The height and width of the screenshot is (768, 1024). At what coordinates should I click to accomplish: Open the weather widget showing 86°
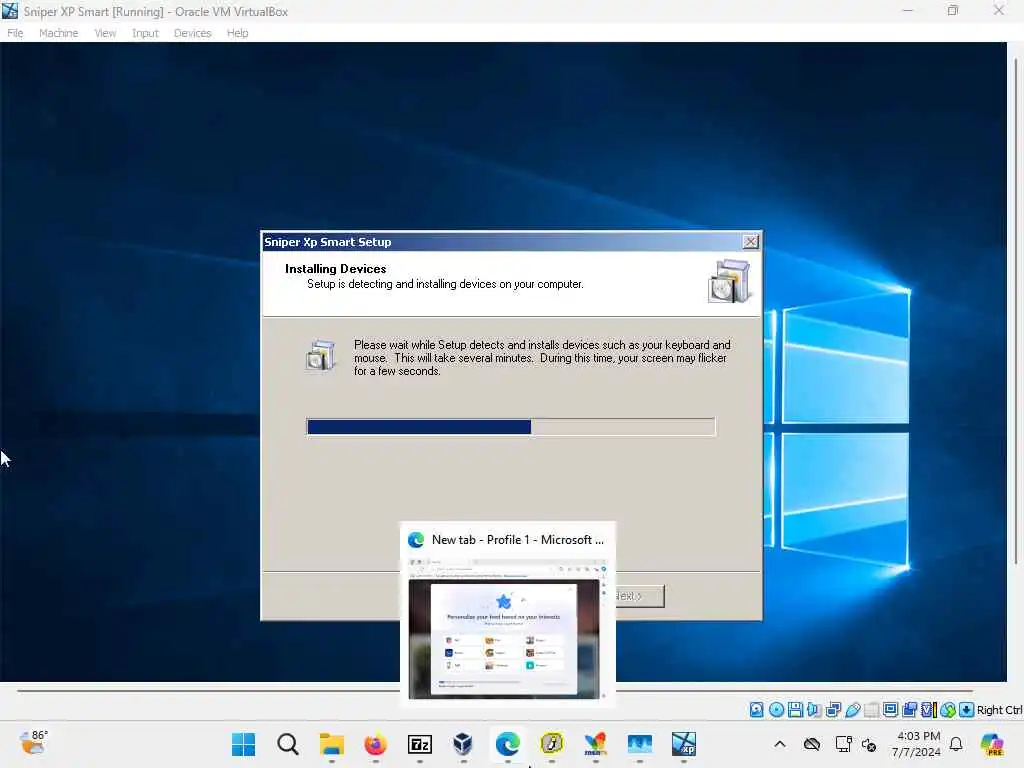pos(33,743)
